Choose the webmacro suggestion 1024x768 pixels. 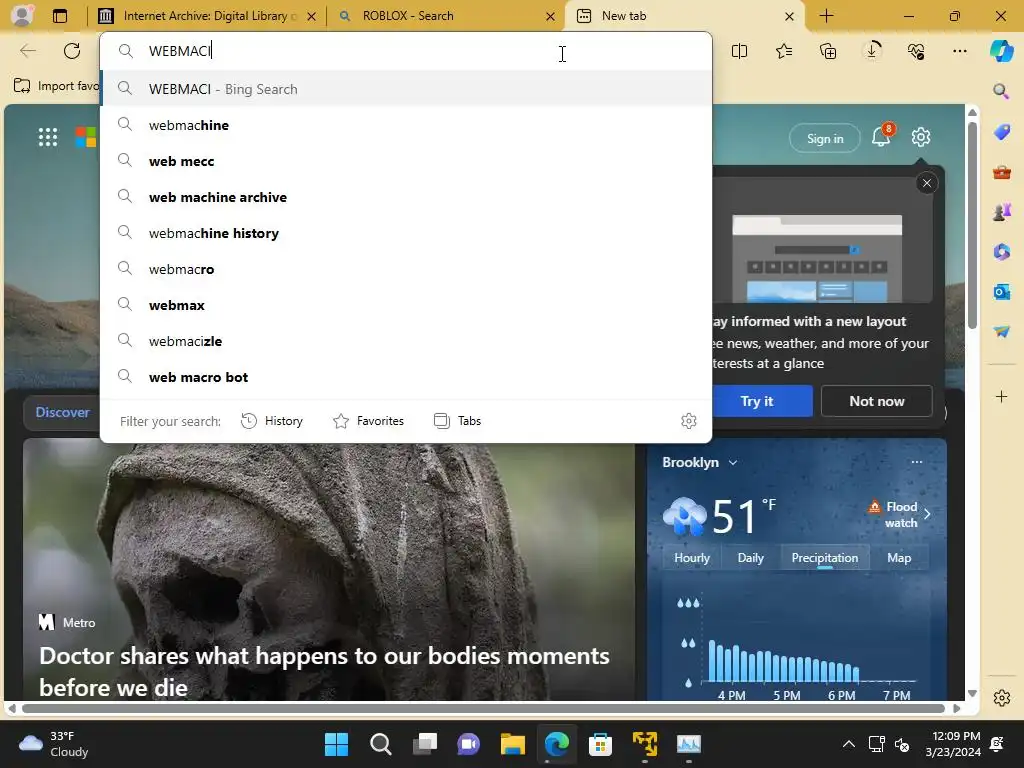tap(406, 268)
